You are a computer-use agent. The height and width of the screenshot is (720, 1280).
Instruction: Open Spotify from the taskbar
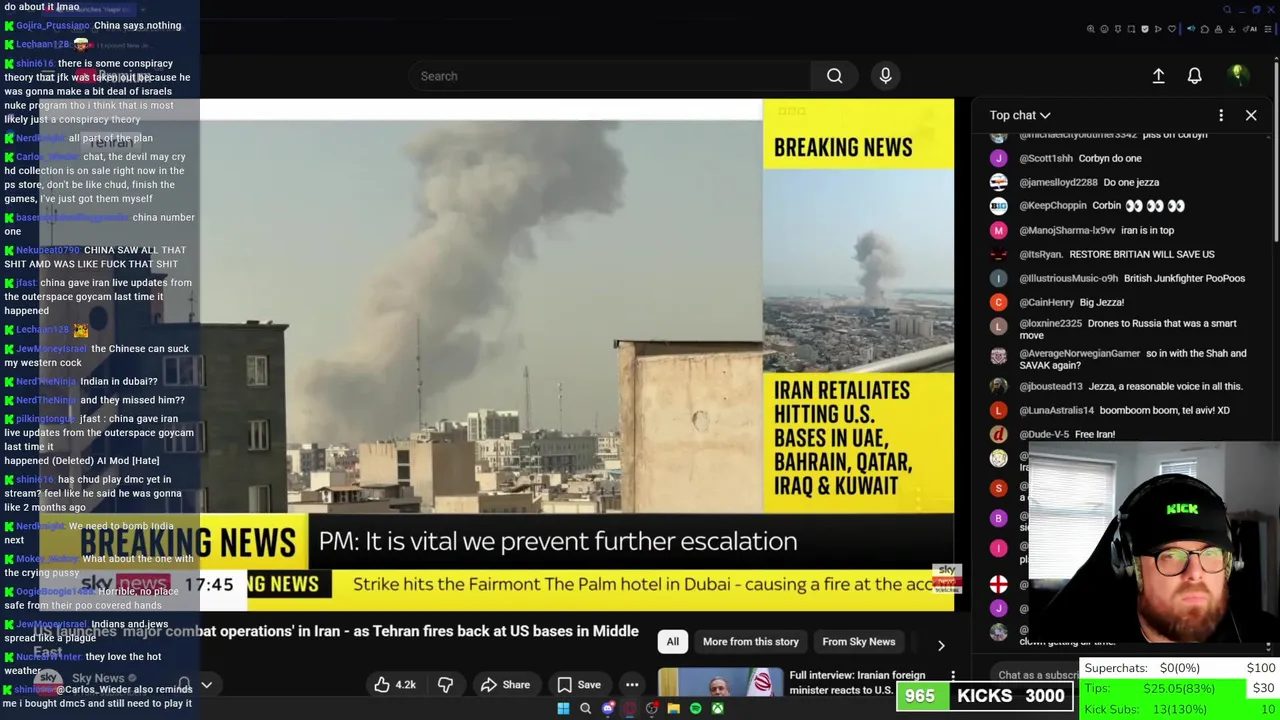(x=695, y=708)
